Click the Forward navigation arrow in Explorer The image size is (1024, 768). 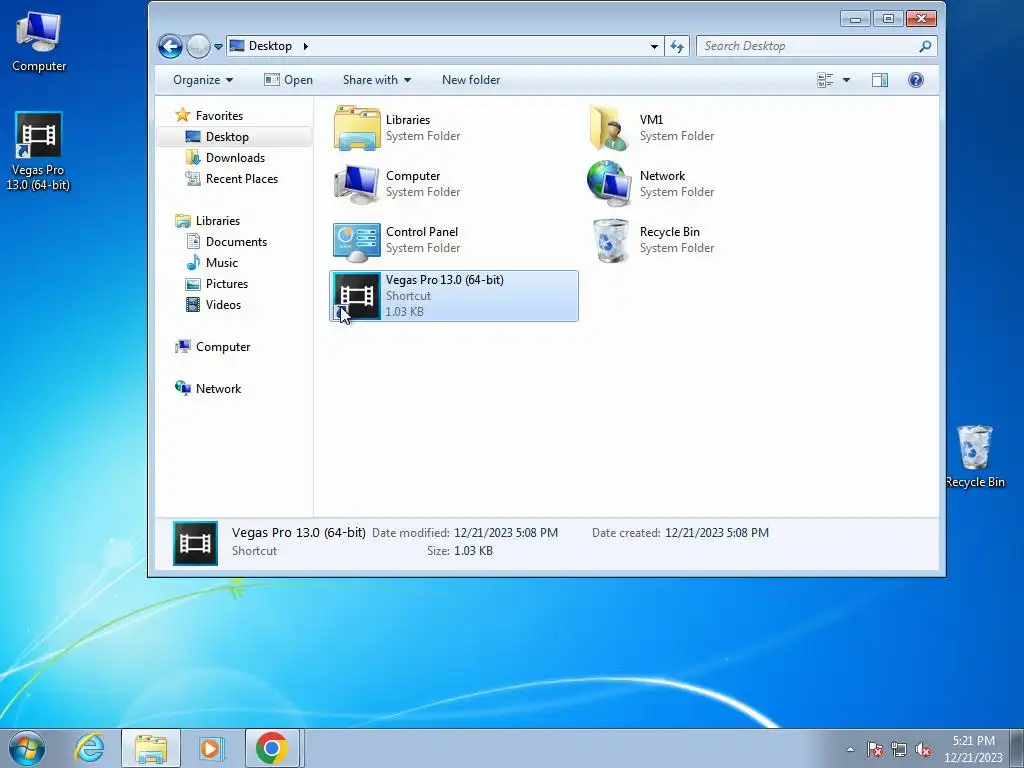[198, 46]
